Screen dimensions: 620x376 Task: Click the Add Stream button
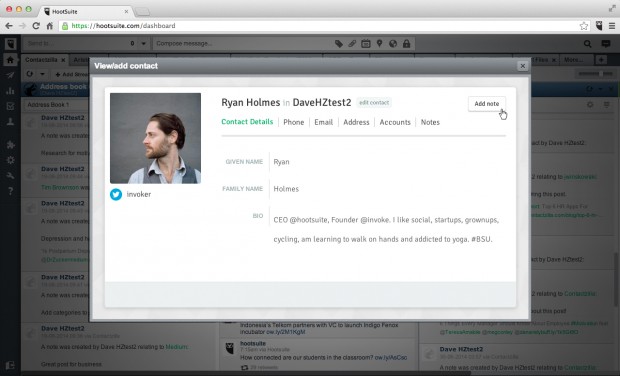click(72, 74)
